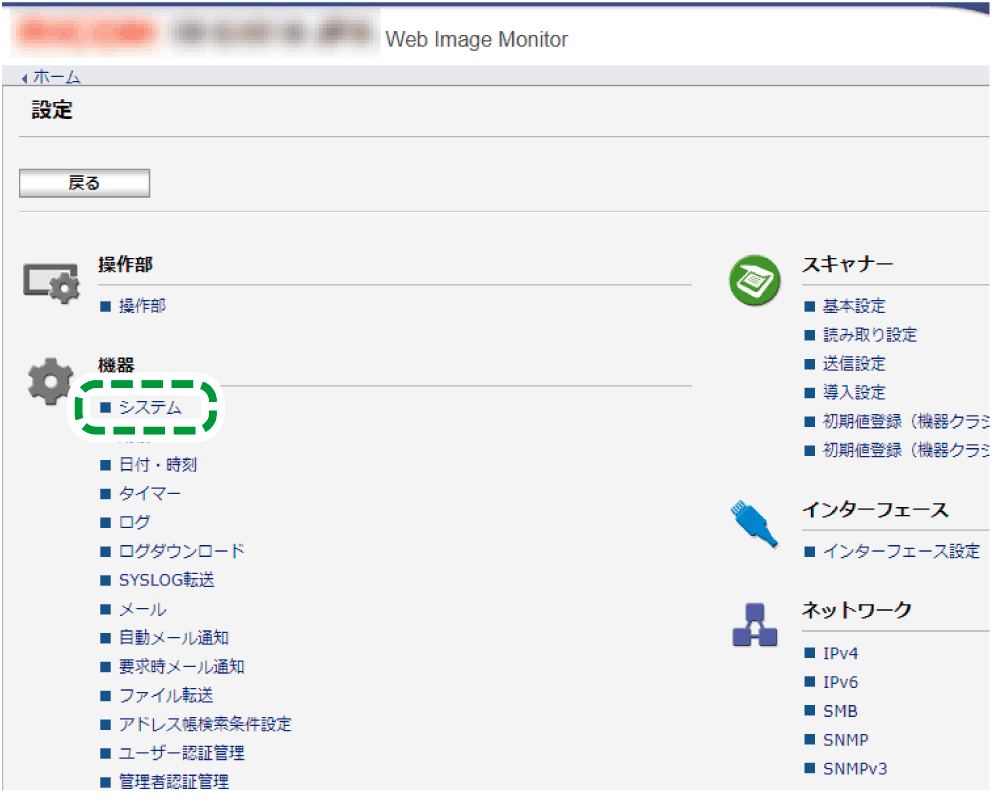Open ユーザー認証管理 page

tap(181, 753)
